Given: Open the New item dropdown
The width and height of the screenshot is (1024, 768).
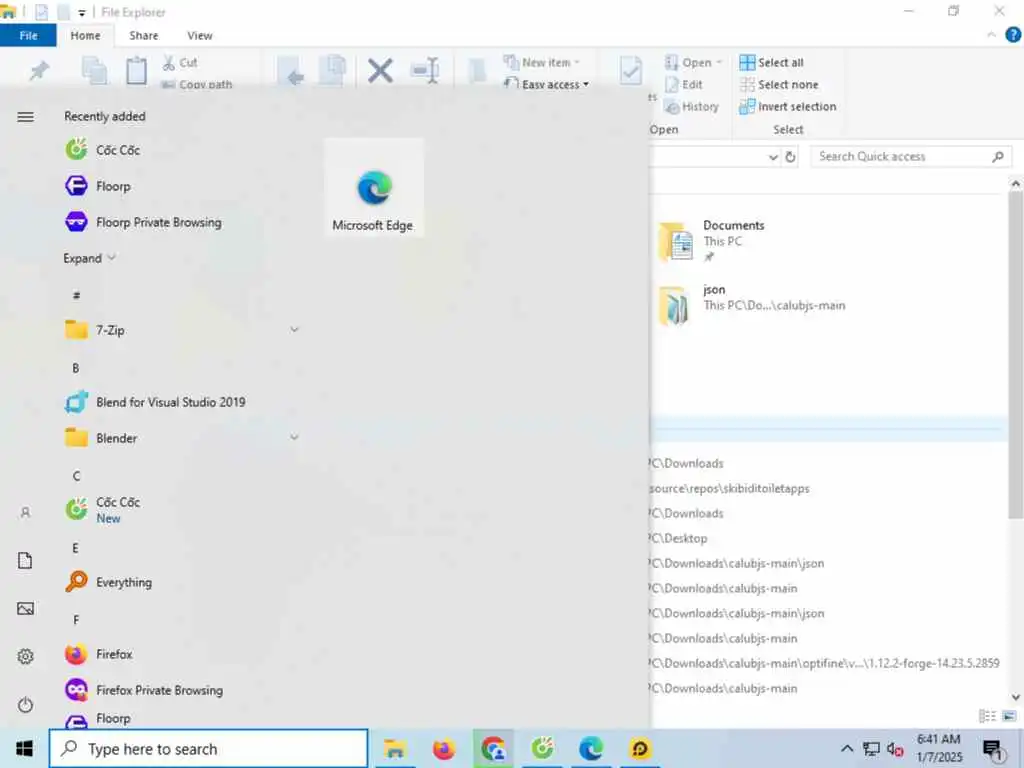Looking at the screenshot, I should click(541, 63).
